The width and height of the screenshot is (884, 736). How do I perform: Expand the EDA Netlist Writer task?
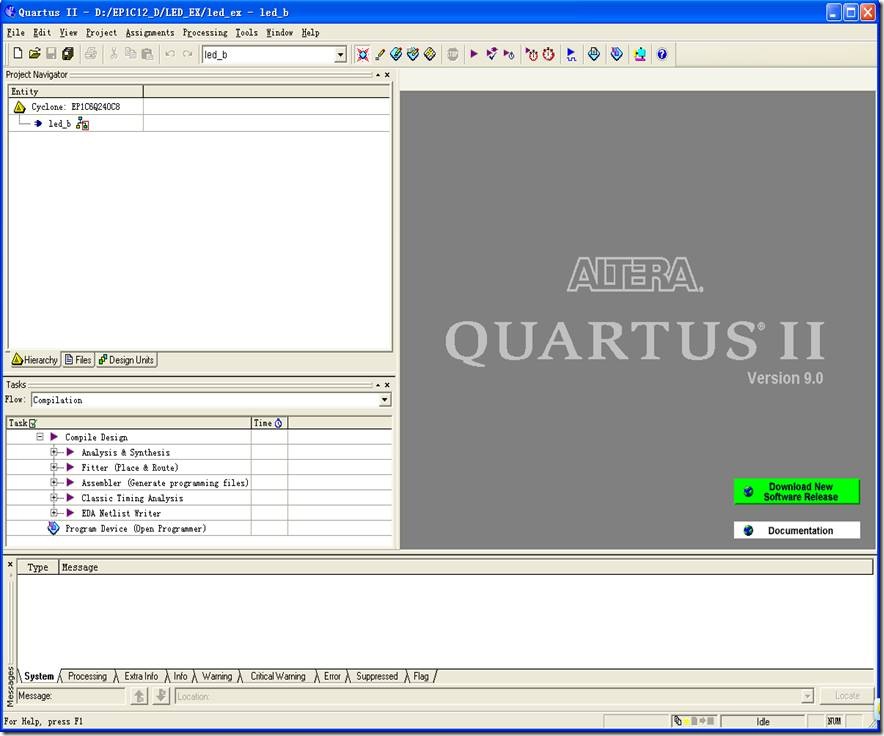[55, 513]
